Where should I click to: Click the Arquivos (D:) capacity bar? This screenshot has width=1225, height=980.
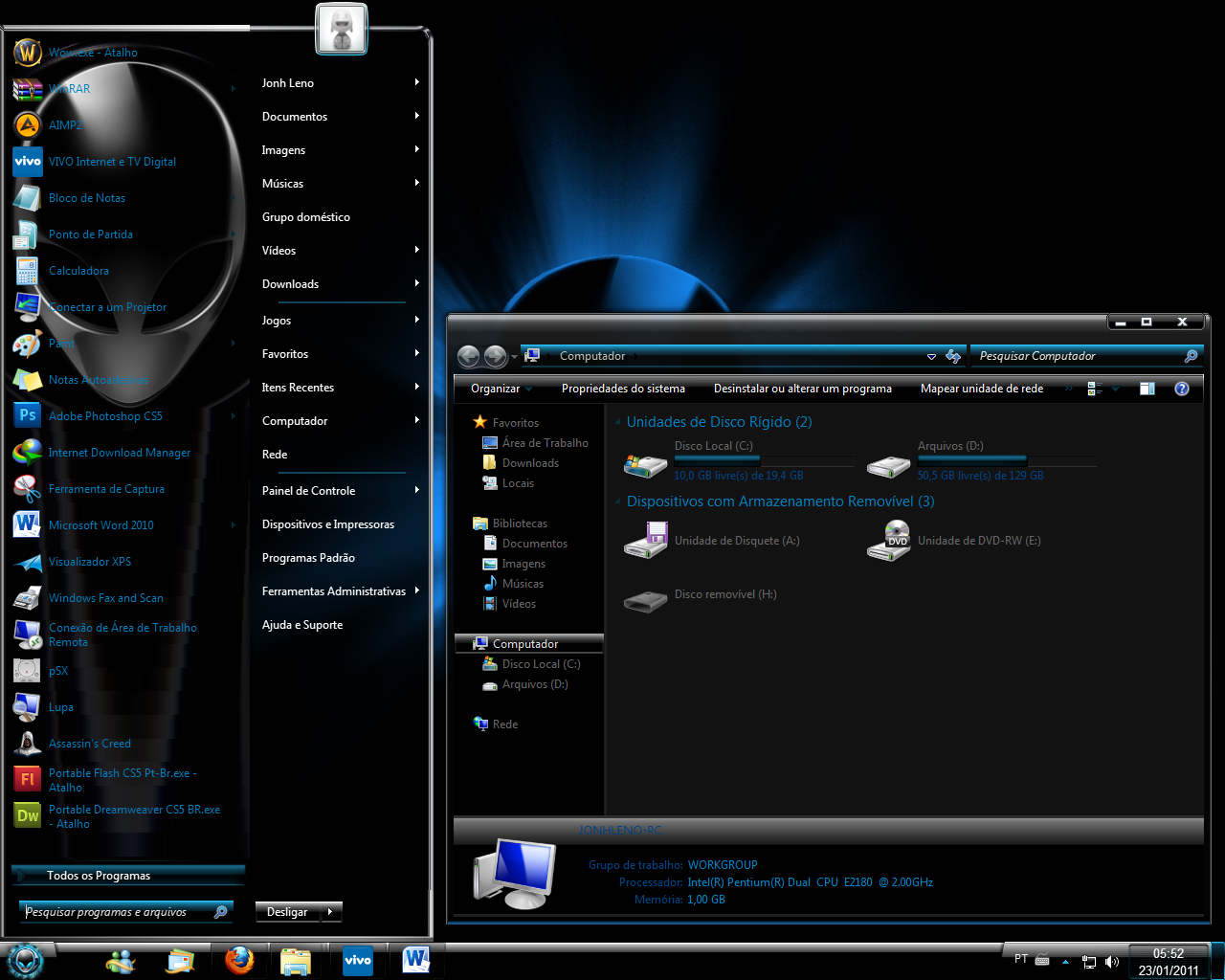point(1007,460)
